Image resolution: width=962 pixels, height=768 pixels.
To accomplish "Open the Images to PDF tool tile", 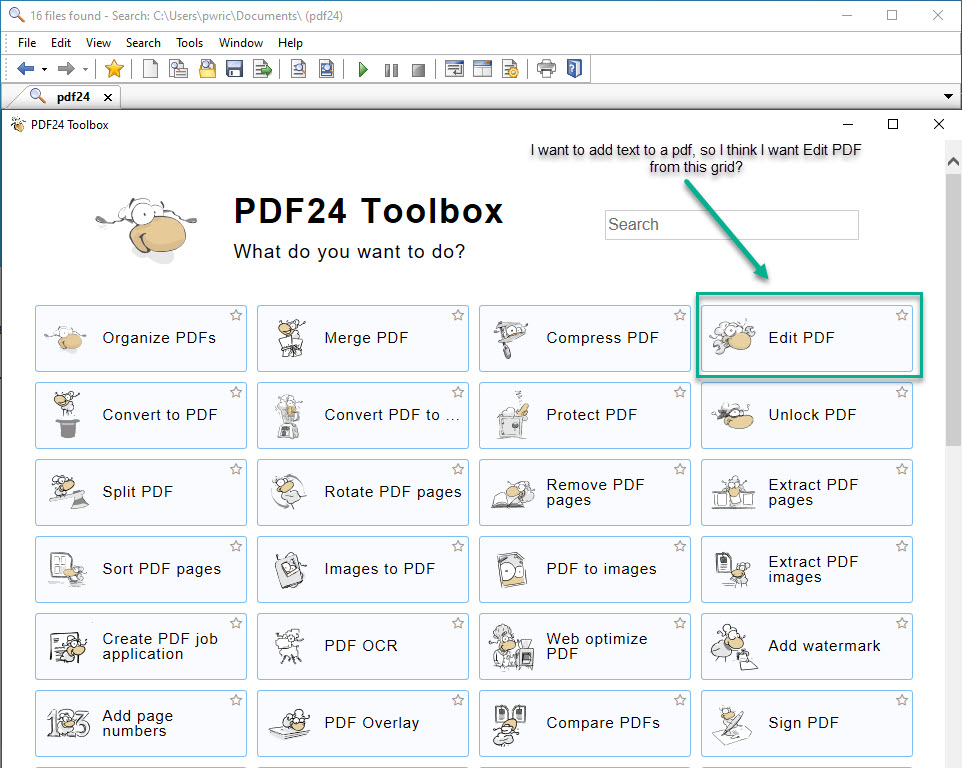I will [x=363, y=569].
